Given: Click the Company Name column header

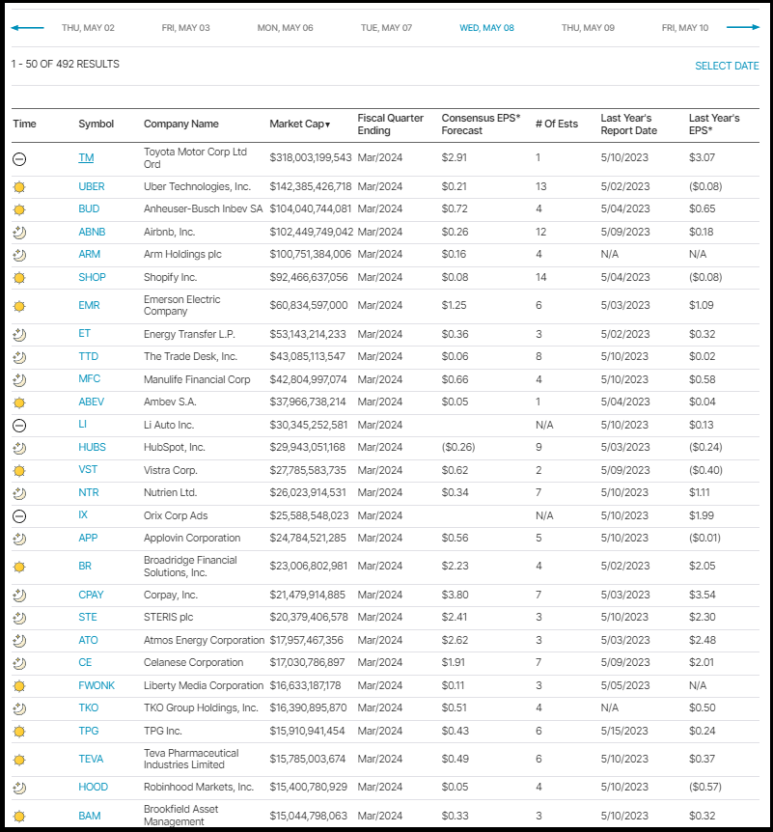Looking at the screenshot, I should click(x=181, y=124).
